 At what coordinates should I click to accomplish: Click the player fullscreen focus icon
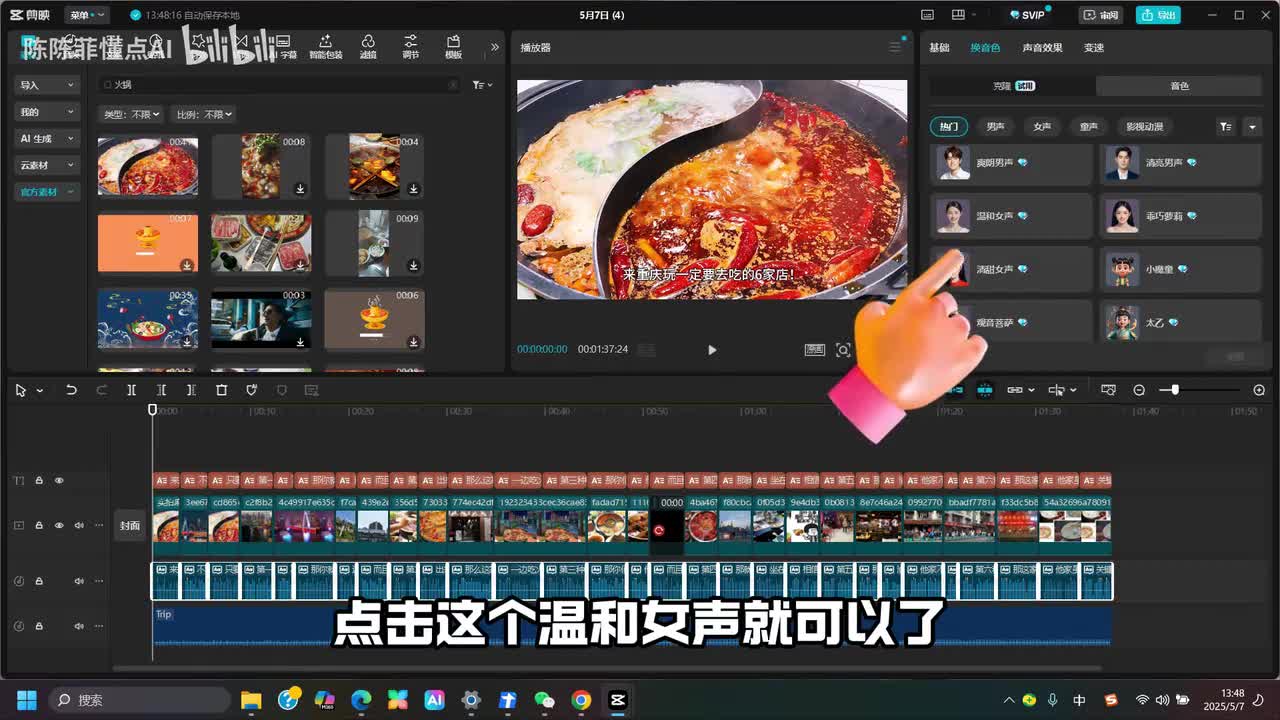843,350
